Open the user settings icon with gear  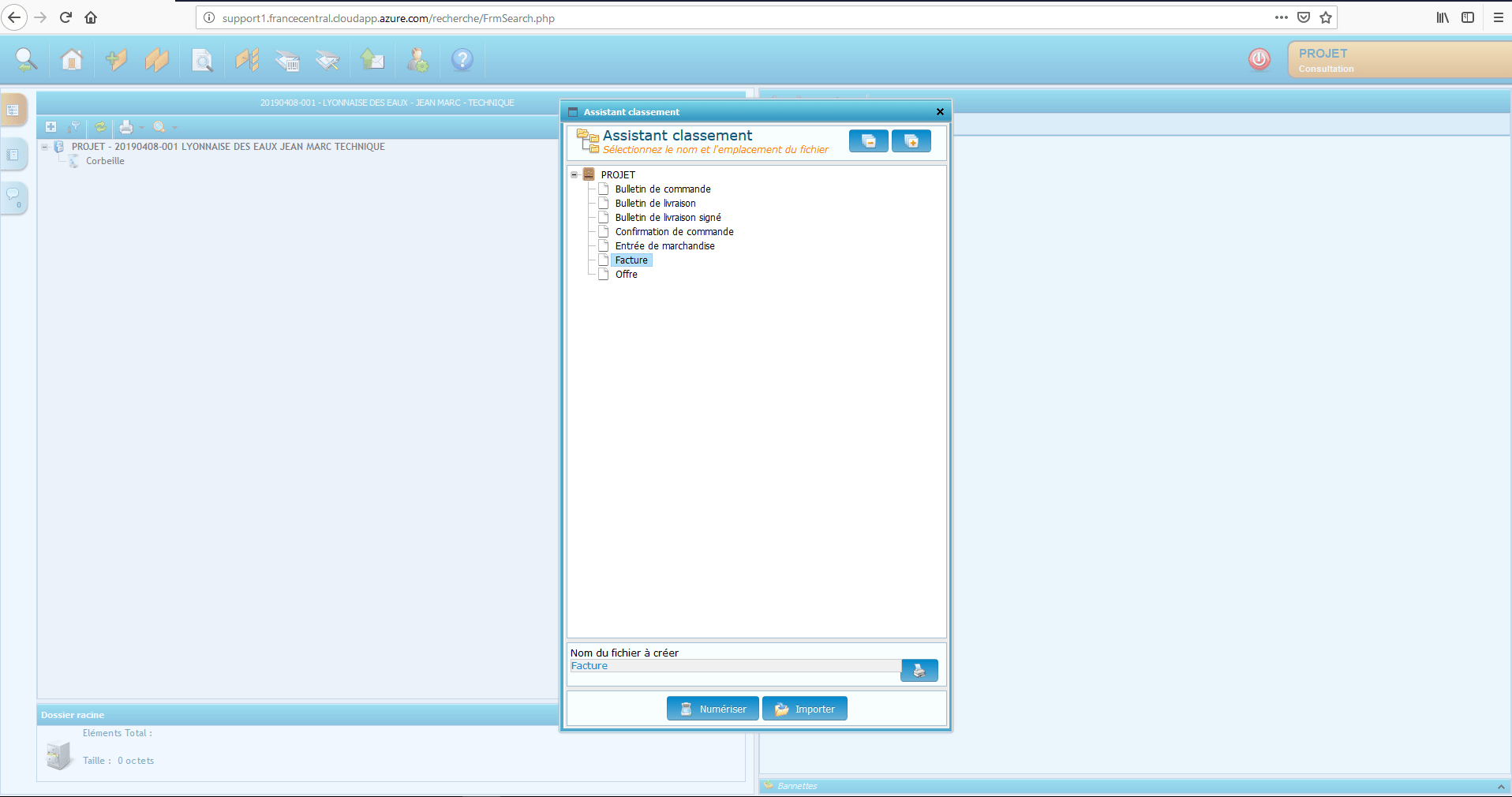pos(417,60)
